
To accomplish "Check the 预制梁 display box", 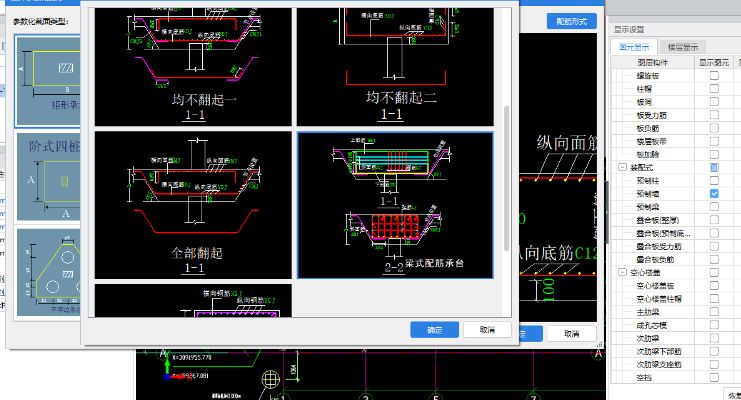I will click(x=714, y=207).
